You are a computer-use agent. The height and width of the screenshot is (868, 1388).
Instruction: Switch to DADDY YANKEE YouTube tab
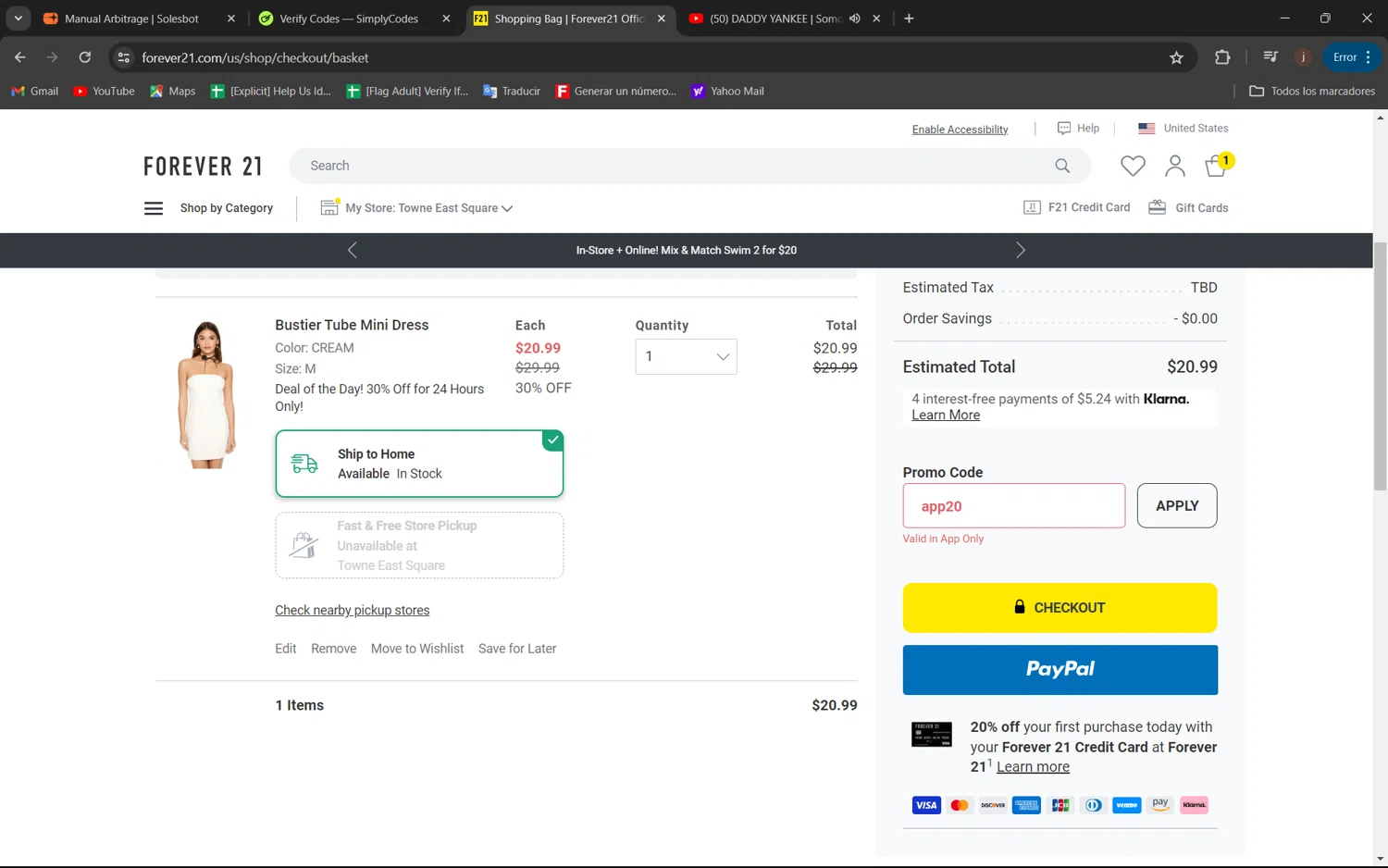[775, 19]
